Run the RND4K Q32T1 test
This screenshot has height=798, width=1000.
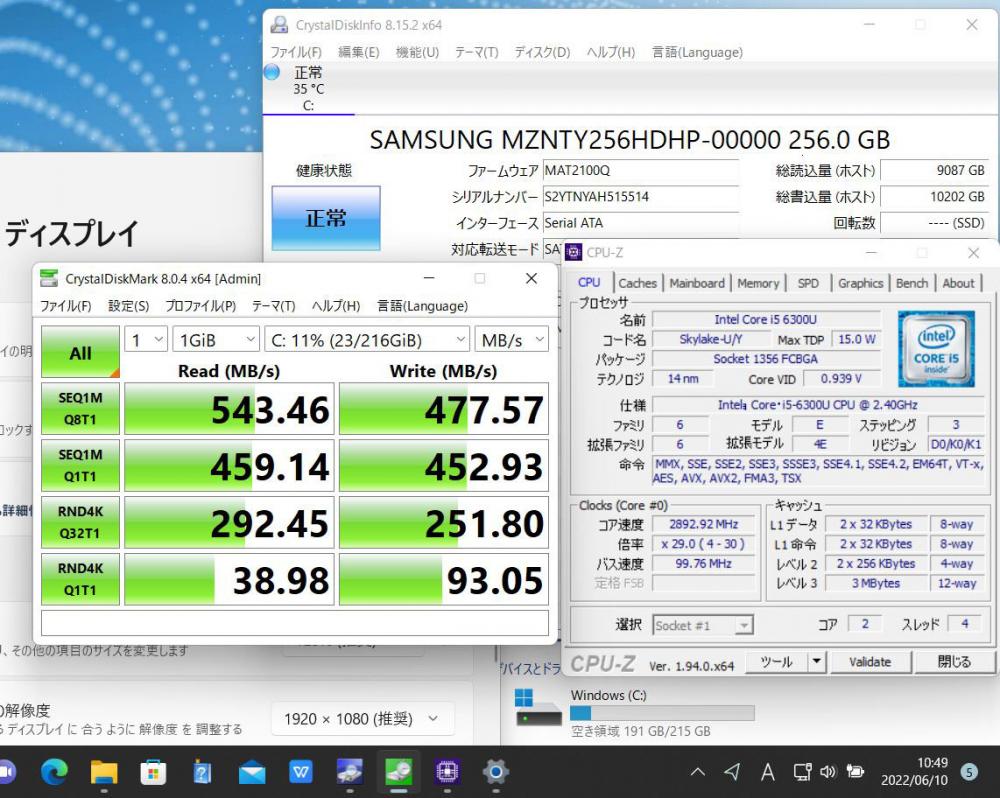80,522
